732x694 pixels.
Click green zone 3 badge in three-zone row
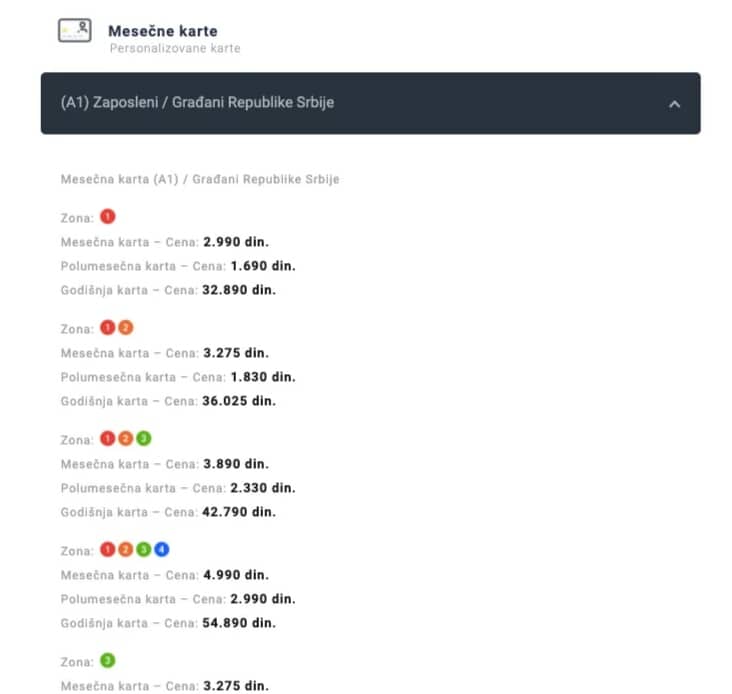coord(144,439)
